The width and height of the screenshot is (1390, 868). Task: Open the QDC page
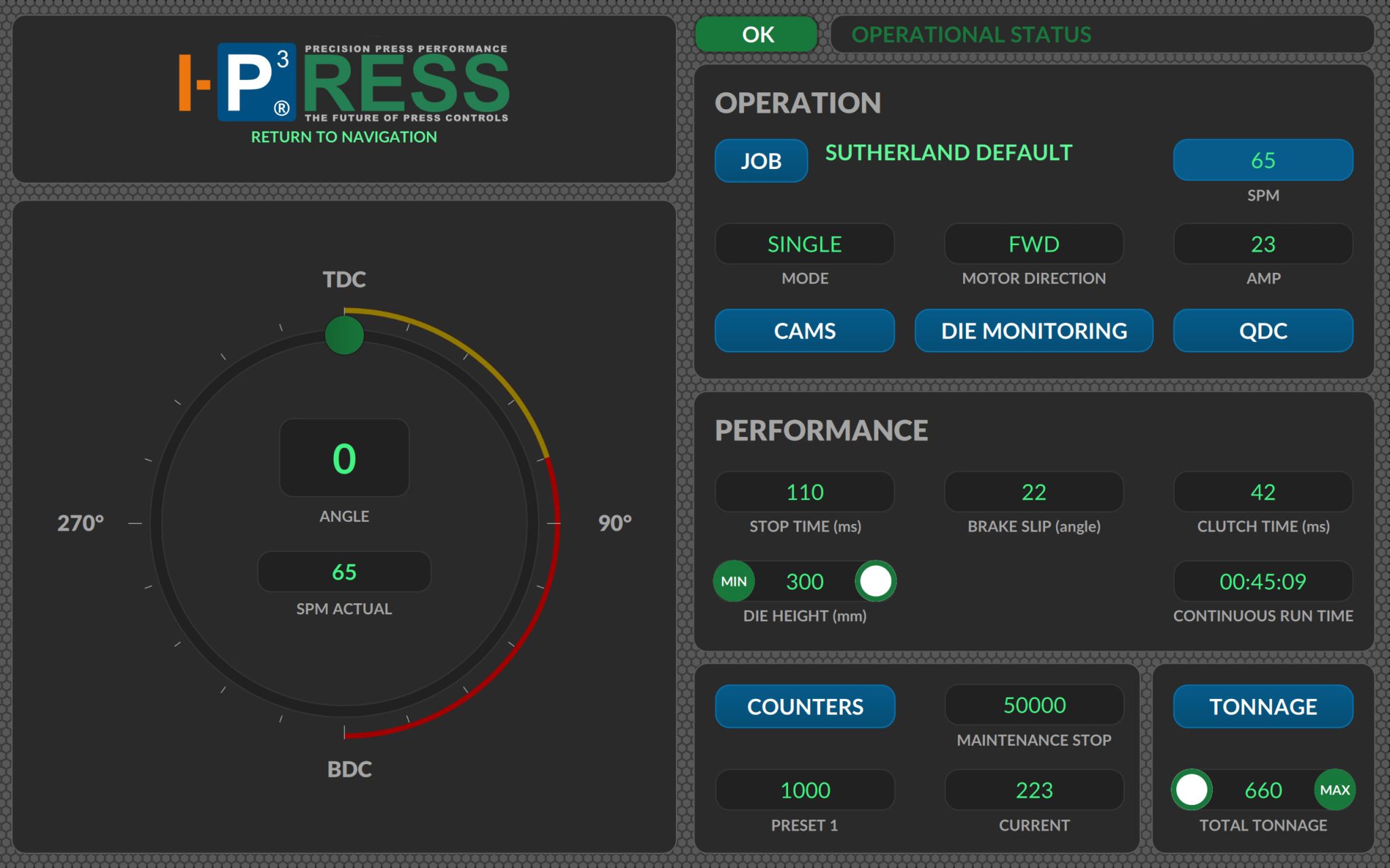pos(1262,331)
